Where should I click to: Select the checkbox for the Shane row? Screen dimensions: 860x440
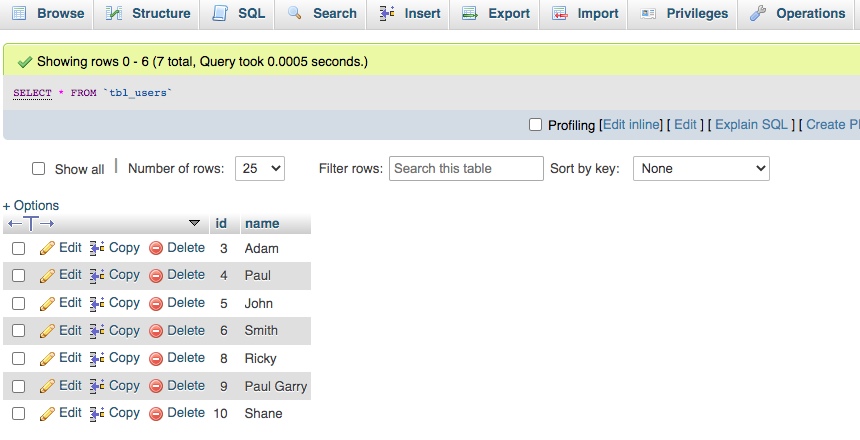(19, 414)
